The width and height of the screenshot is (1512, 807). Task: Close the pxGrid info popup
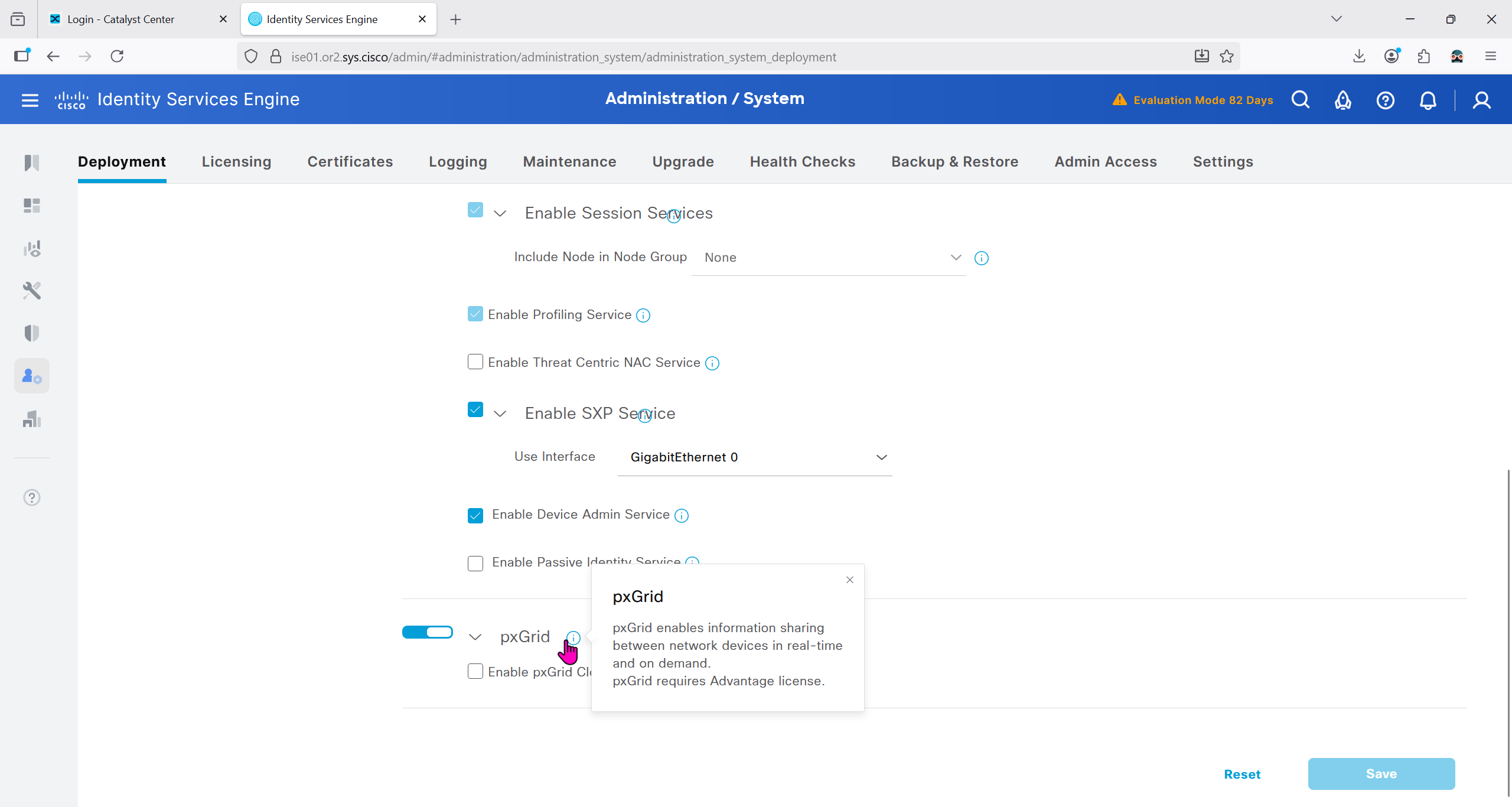coord(850,580)
